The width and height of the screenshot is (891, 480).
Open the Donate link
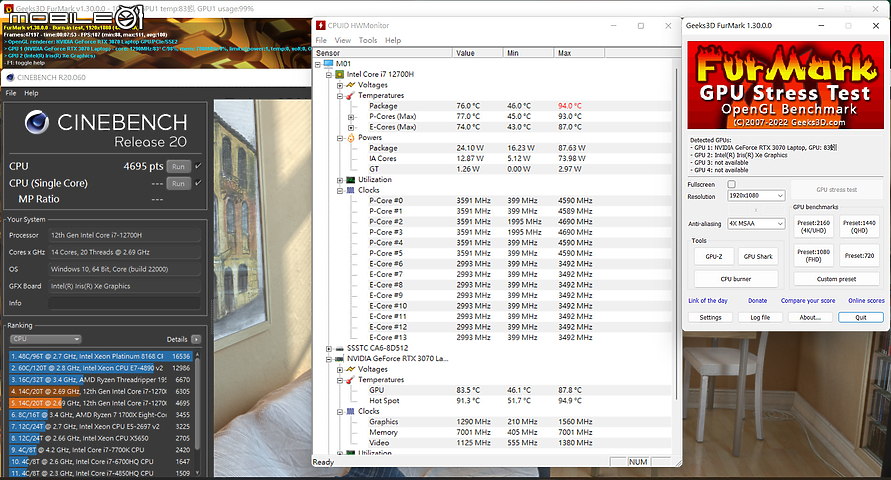[x=757, y=300]
